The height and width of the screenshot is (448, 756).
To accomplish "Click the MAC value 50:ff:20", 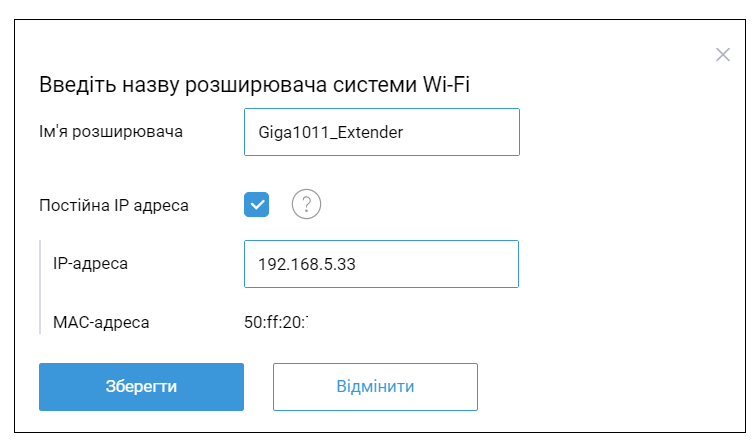I will point(276,322).
